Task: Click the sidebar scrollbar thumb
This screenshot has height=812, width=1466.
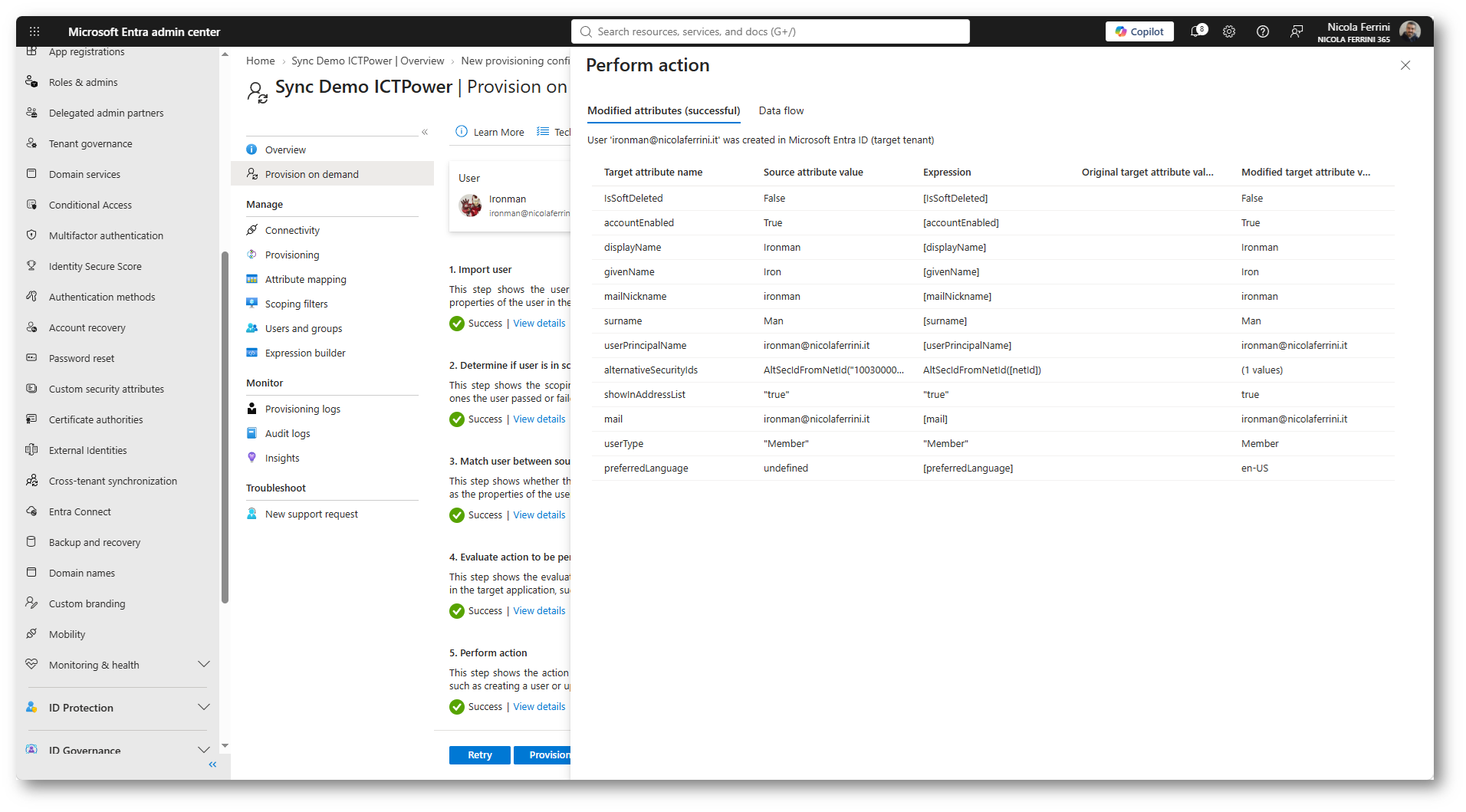Action: 225,427
